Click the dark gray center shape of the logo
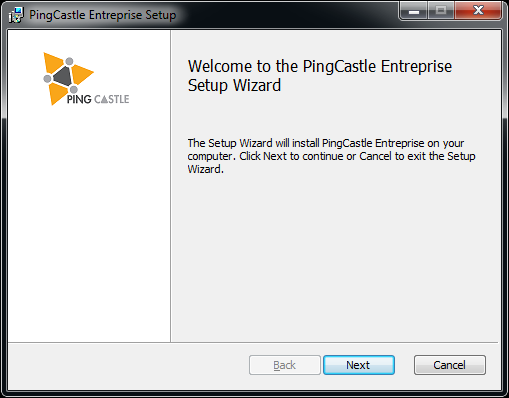Image resolution: width=509 pixels, height=398 pixels. (x=63, y=76)
